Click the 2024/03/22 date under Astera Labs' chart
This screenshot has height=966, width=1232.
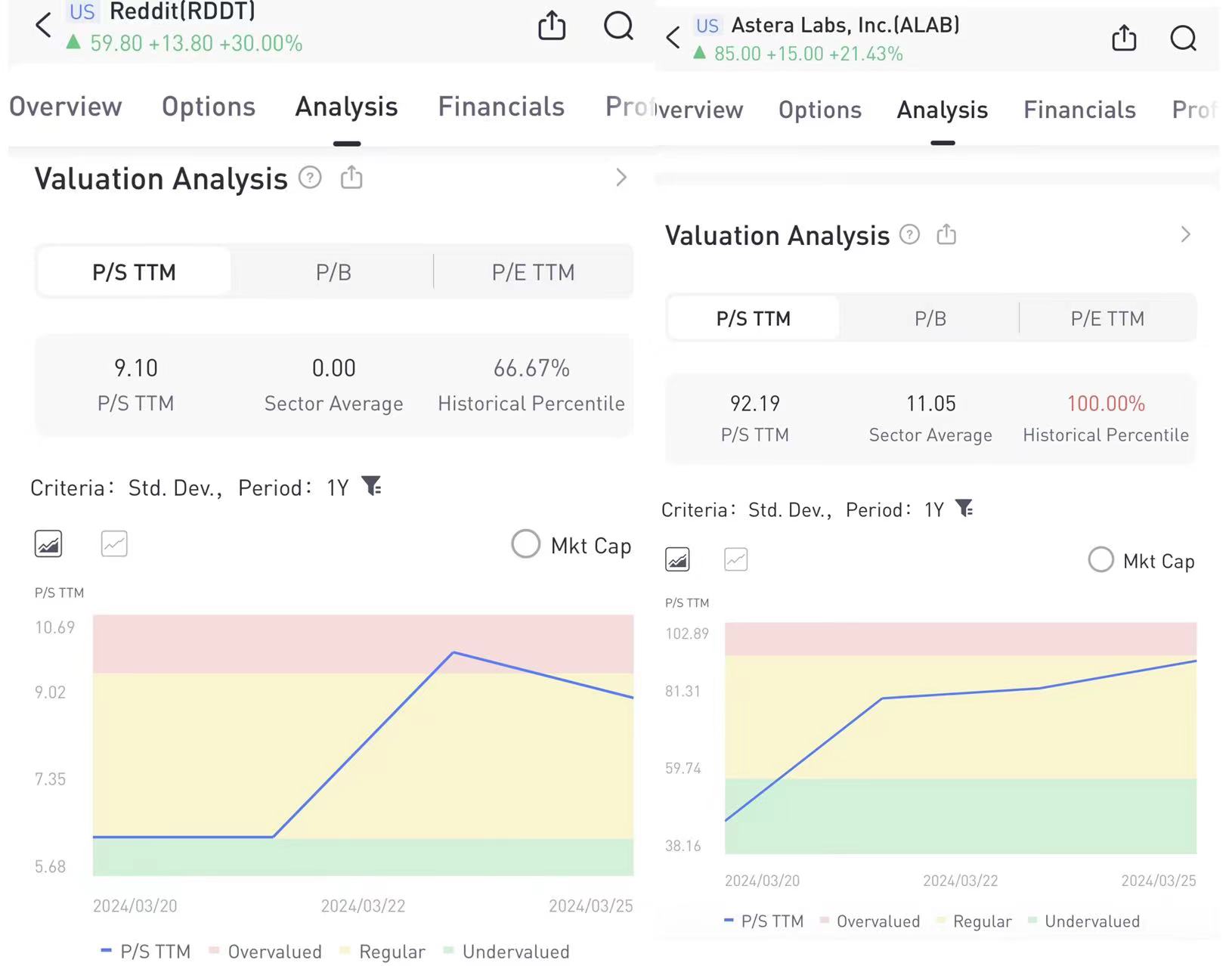[x=960, y=881]
